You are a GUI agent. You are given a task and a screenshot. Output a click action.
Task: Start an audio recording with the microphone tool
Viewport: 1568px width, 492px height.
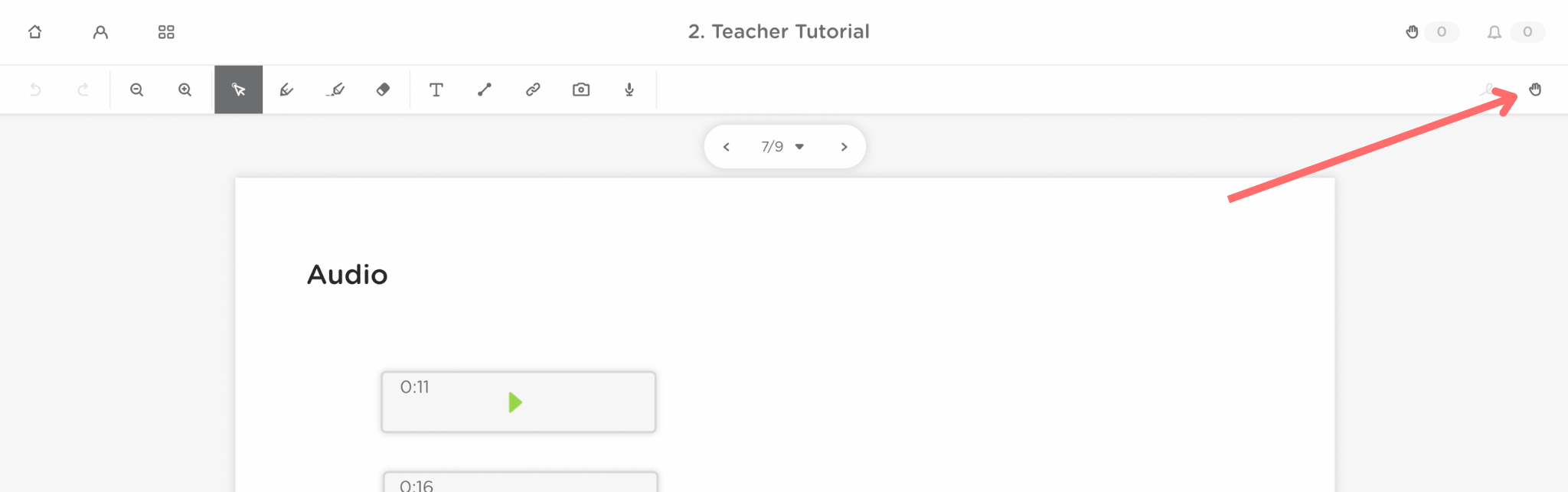click(x=629, y=90)
